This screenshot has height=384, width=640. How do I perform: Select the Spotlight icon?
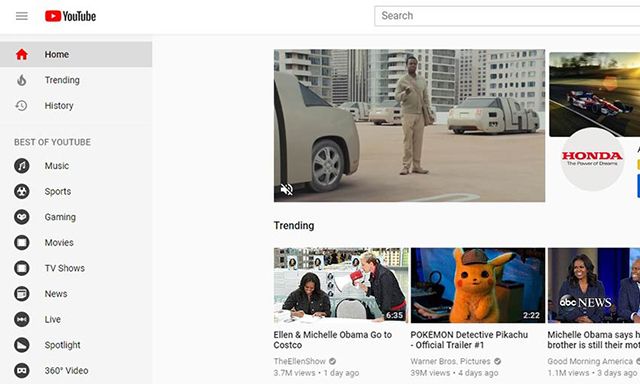22,345
